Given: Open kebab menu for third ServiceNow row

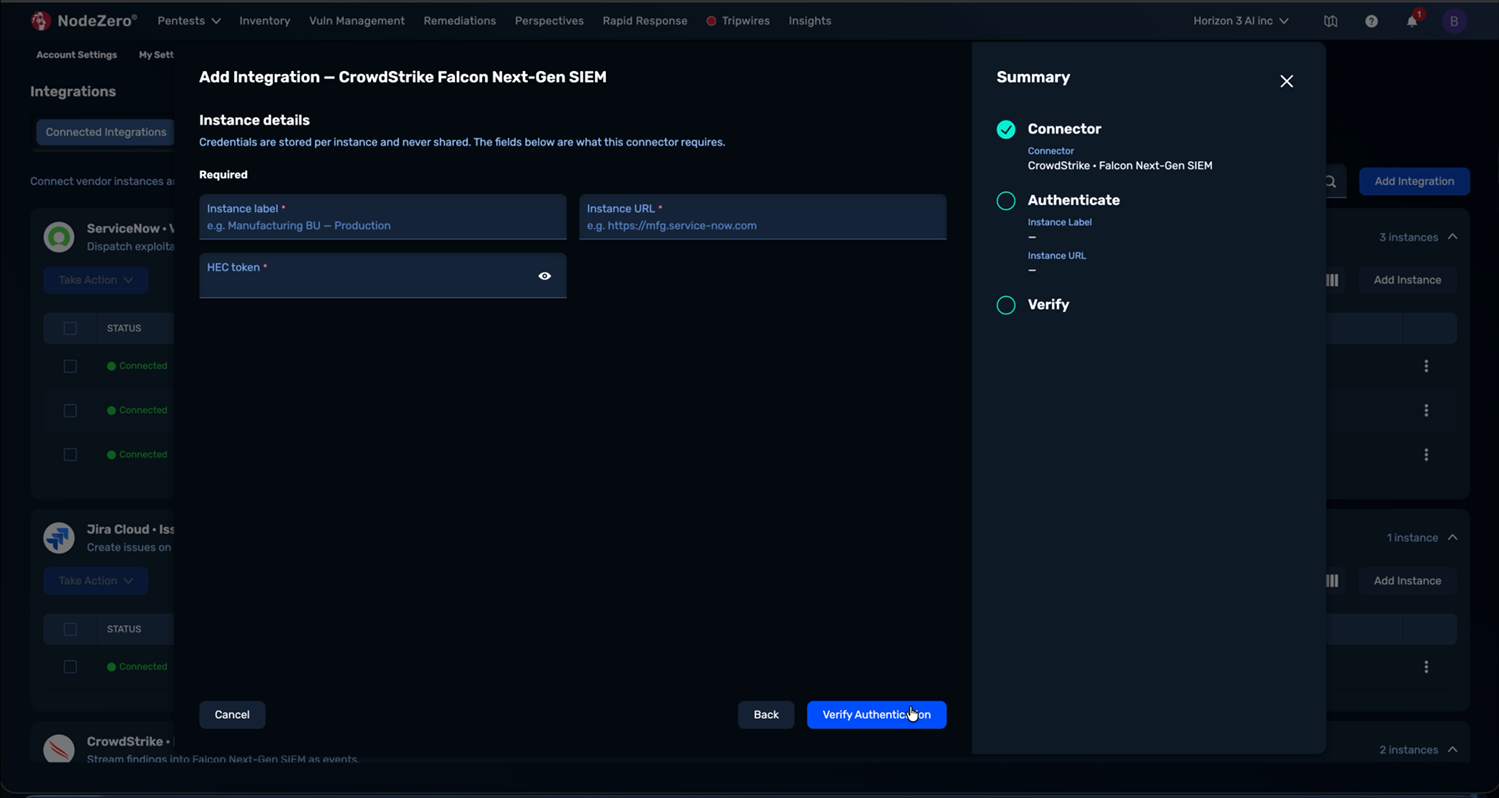Looking at the screenshot, I should click(1426, 454).
